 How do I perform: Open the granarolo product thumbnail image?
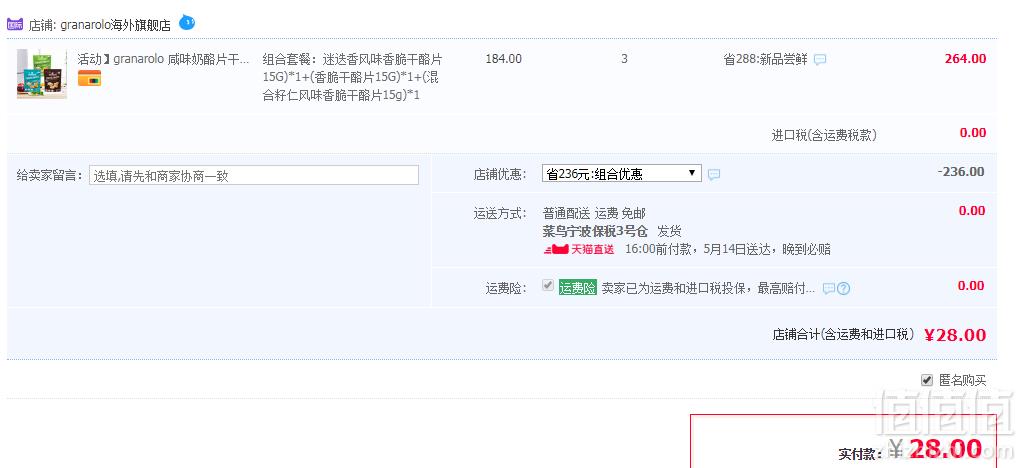(42, 74)
